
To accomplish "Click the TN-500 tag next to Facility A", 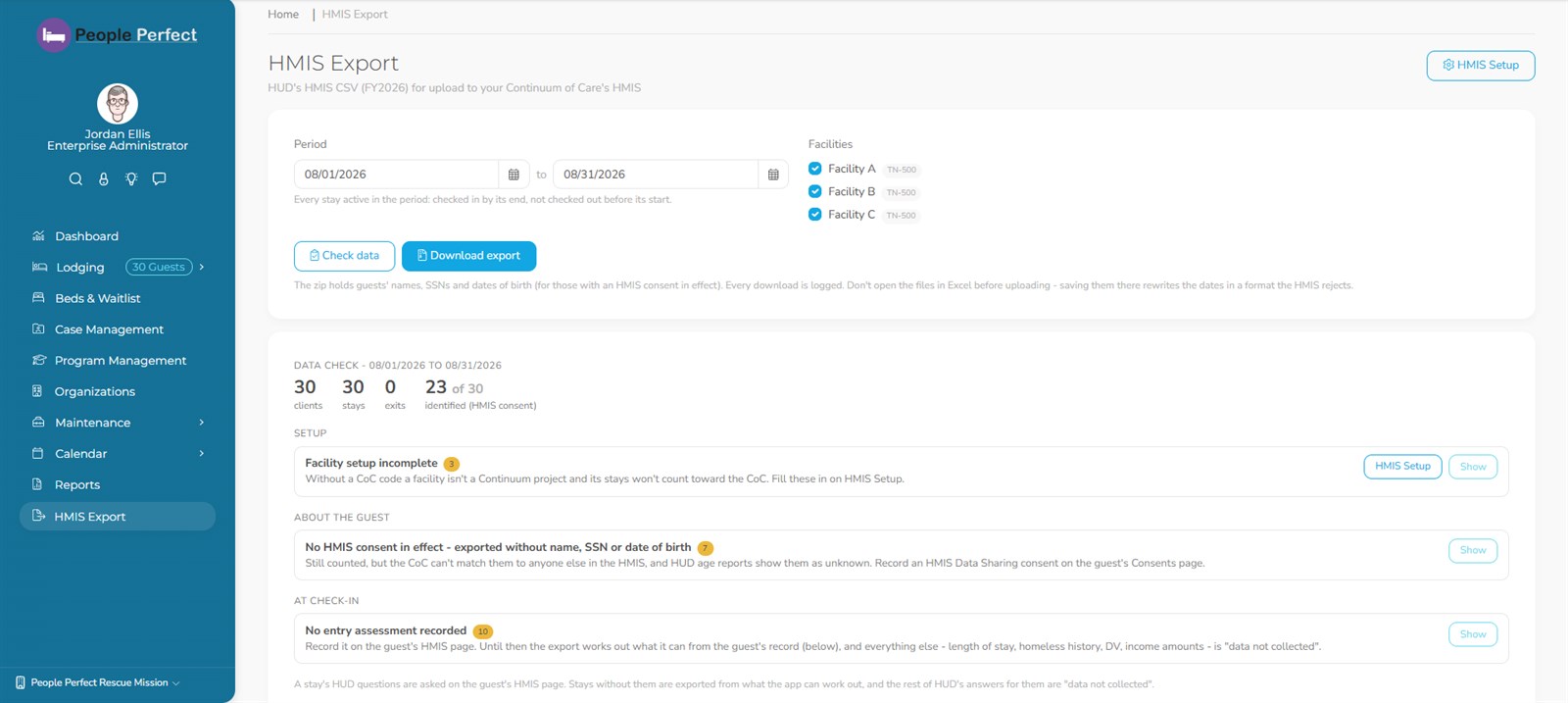I will 902,170.
